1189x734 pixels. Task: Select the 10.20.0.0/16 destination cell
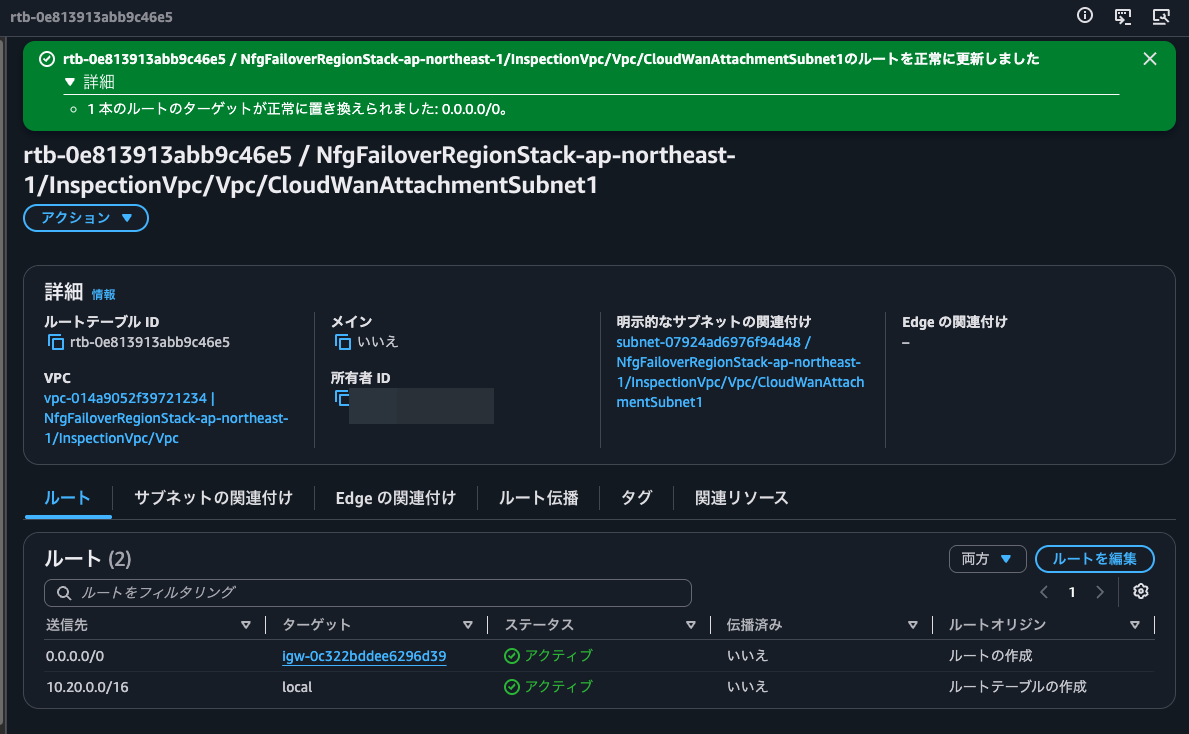pyautogui.click(x=87, y=687)
